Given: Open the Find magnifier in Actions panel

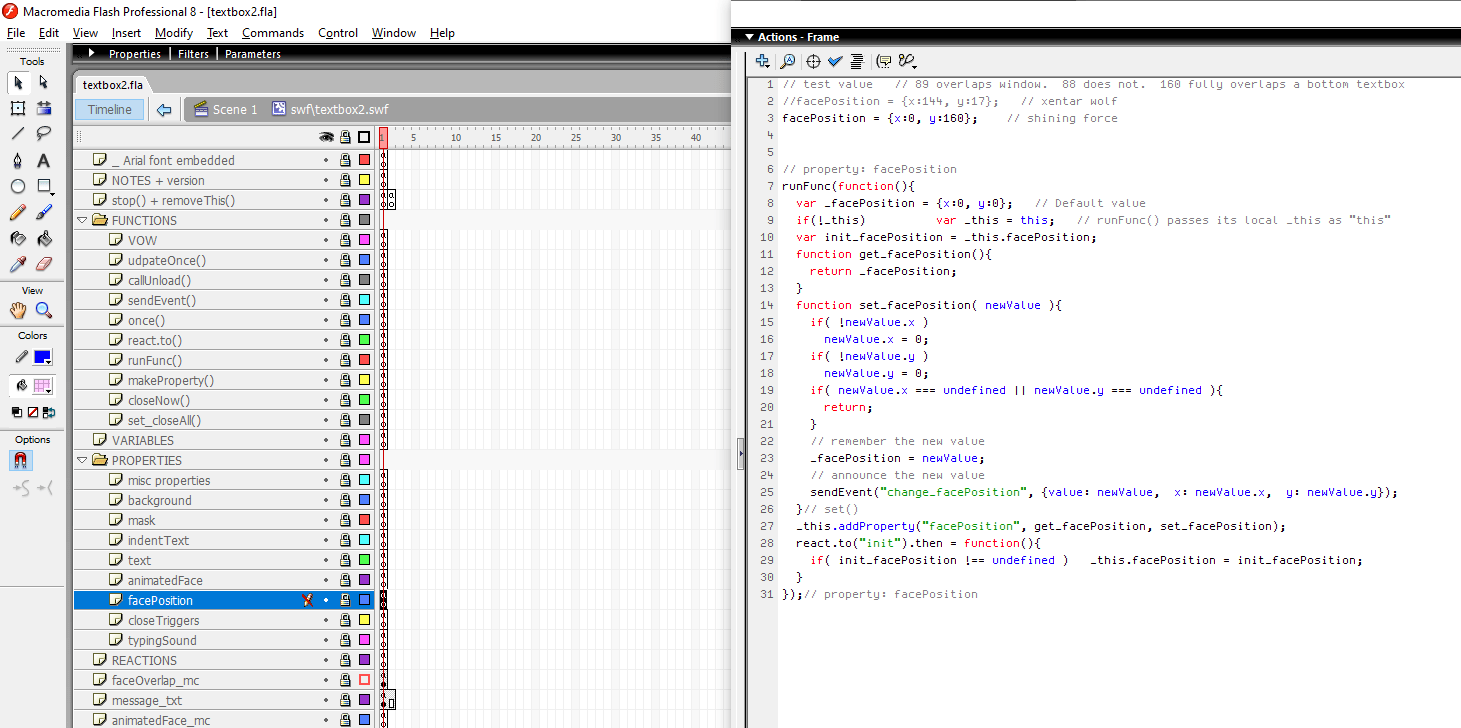Looking at the screenshot, I should tap(788, 61).
